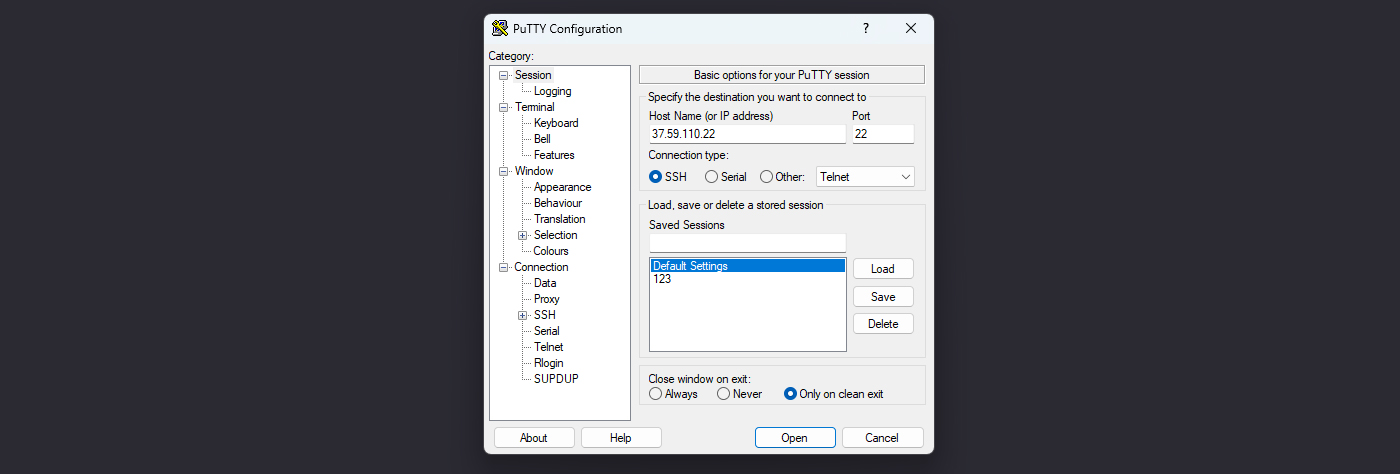Expand the SSH tree node

pos(523,315)
